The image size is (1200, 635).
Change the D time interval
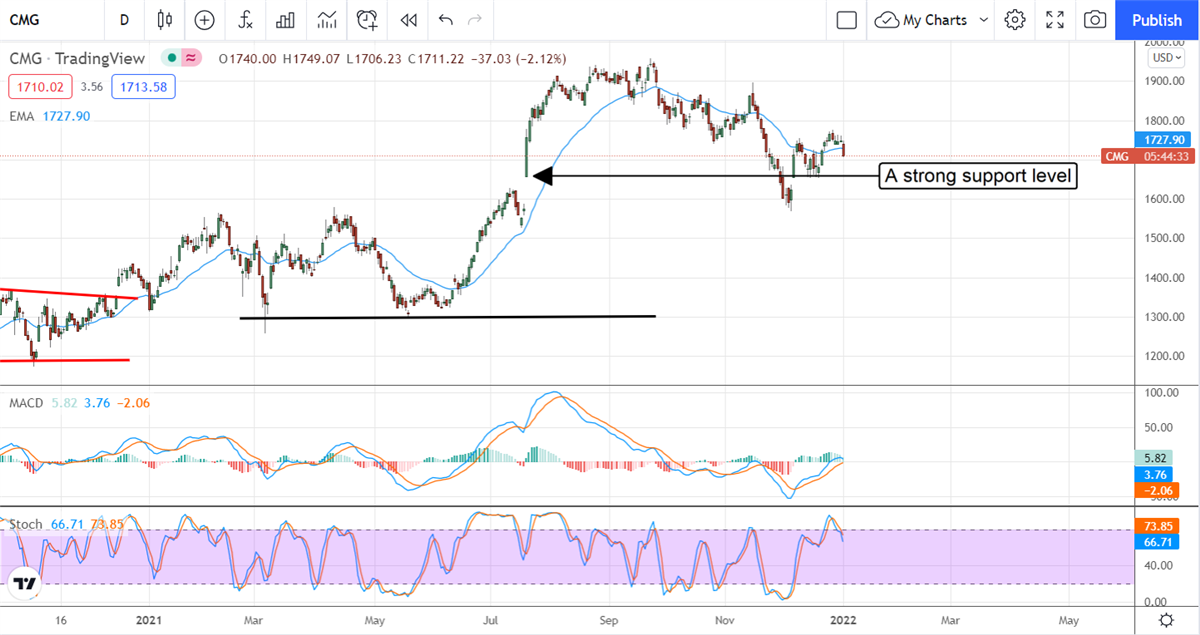pyautogui.click(x=124, y=19)
